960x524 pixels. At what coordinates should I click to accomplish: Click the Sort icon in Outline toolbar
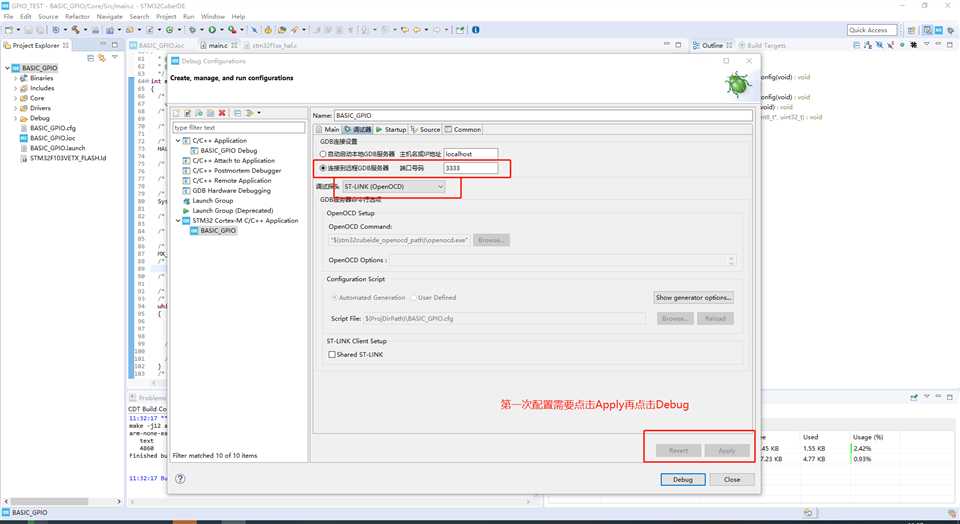point(868,45)
